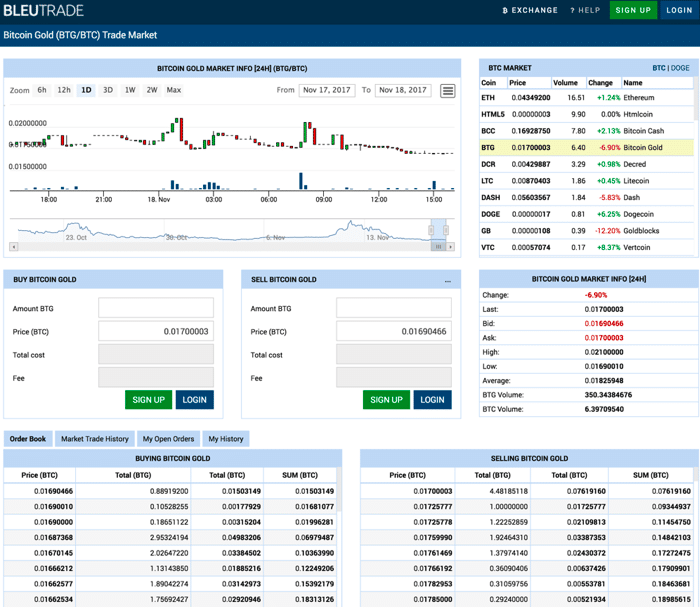Click Sign Up in Buy Bitcoin Gold panel
This screenshot has height=611, width=700.
click(148, 400)
